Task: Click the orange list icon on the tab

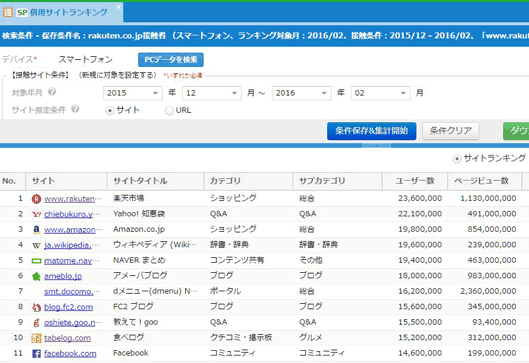Action: click(x=8, y=12)
